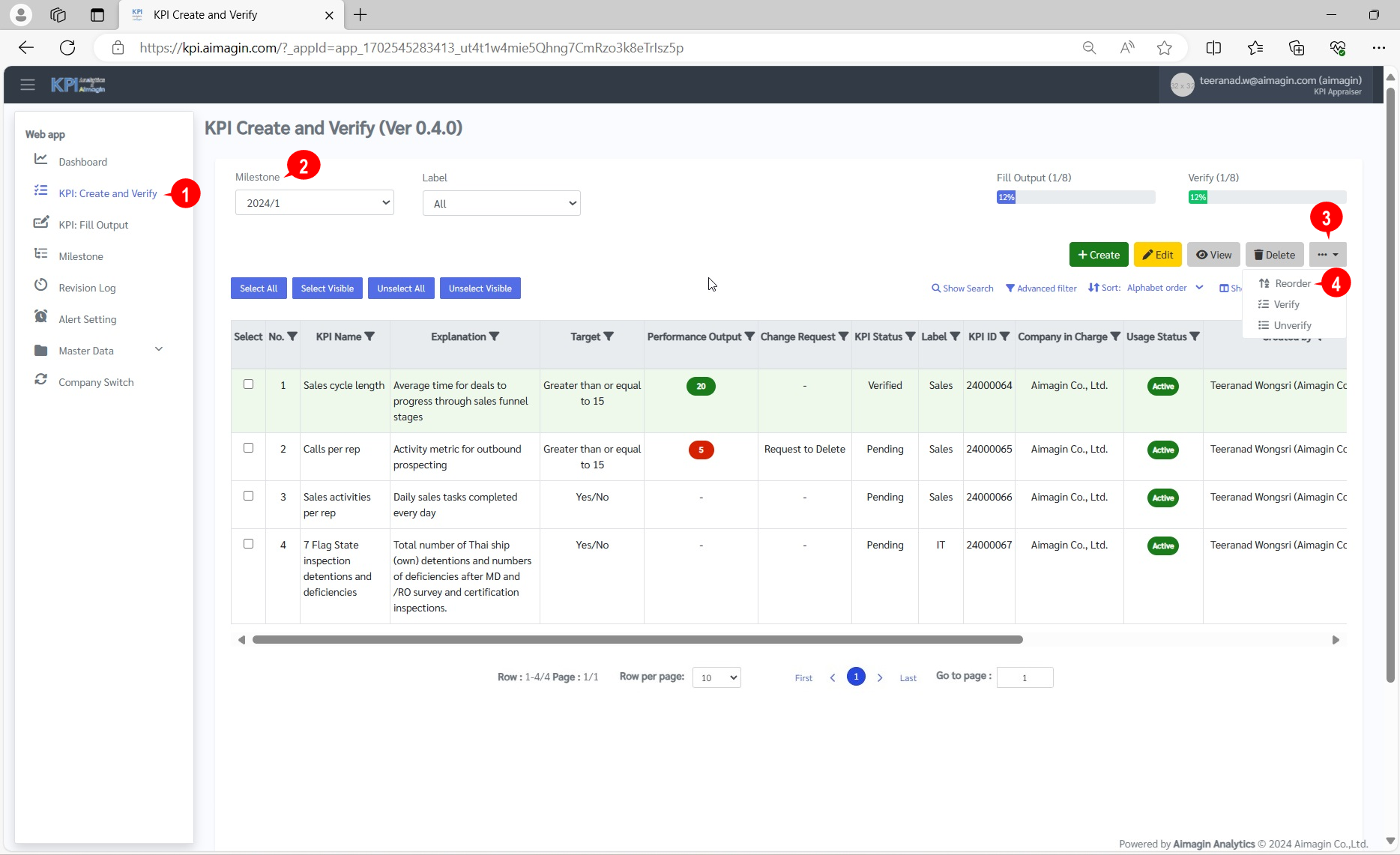
Task: Select the Calls per rep row checkbox
Action: tap(248, 448)
